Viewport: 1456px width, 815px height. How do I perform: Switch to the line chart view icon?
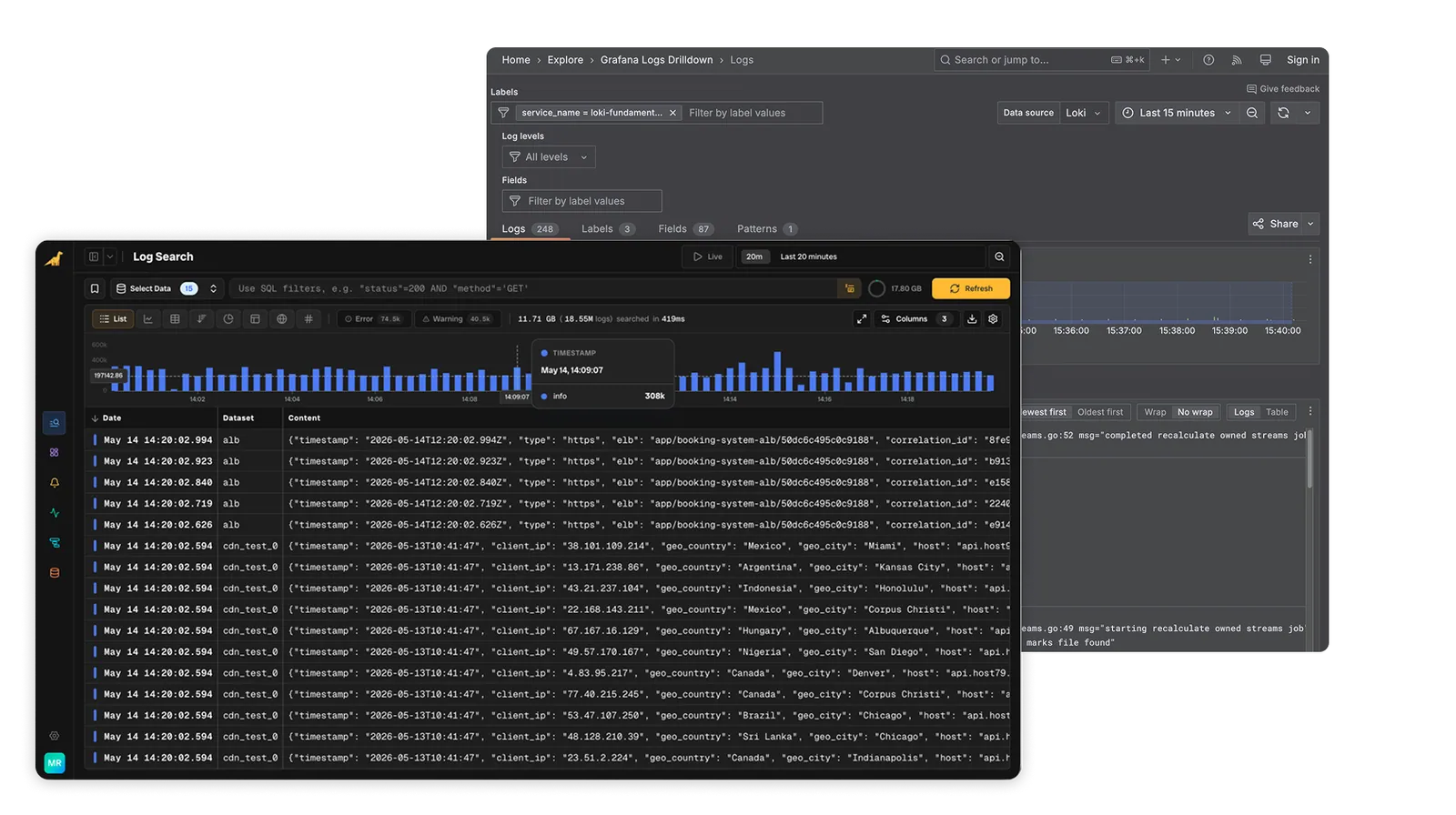(x=148, y=319)
